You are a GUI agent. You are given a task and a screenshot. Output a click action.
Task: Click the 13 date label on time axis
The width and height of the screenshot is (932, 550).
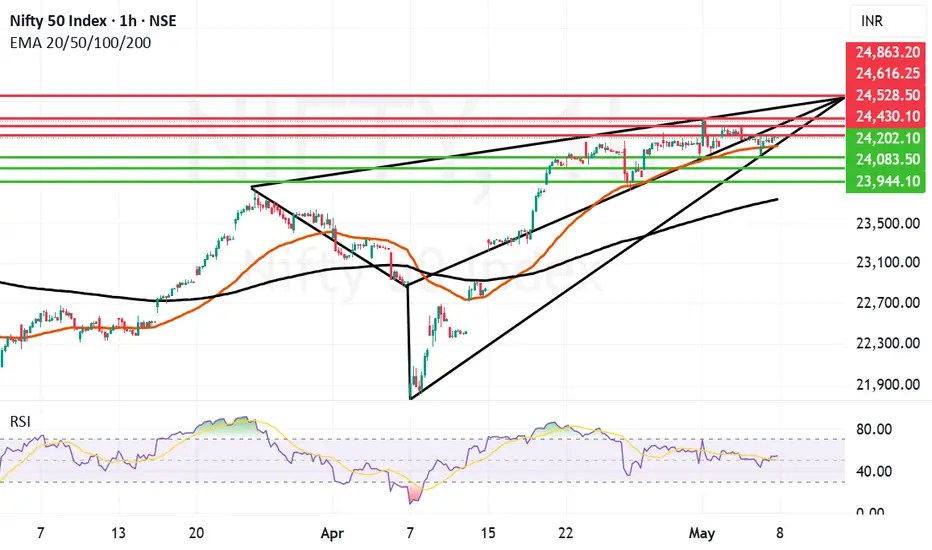point(118,533)
